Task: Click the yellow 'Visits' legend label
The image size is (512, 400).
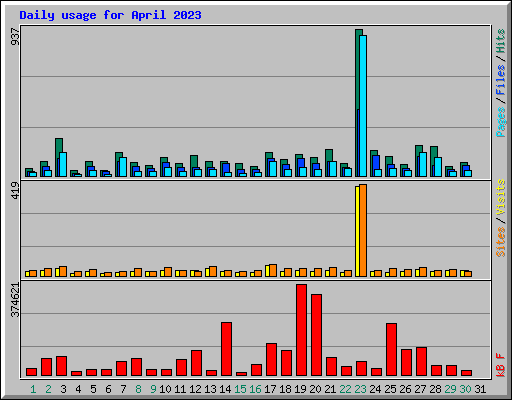Action: click(x=501, y=198)
